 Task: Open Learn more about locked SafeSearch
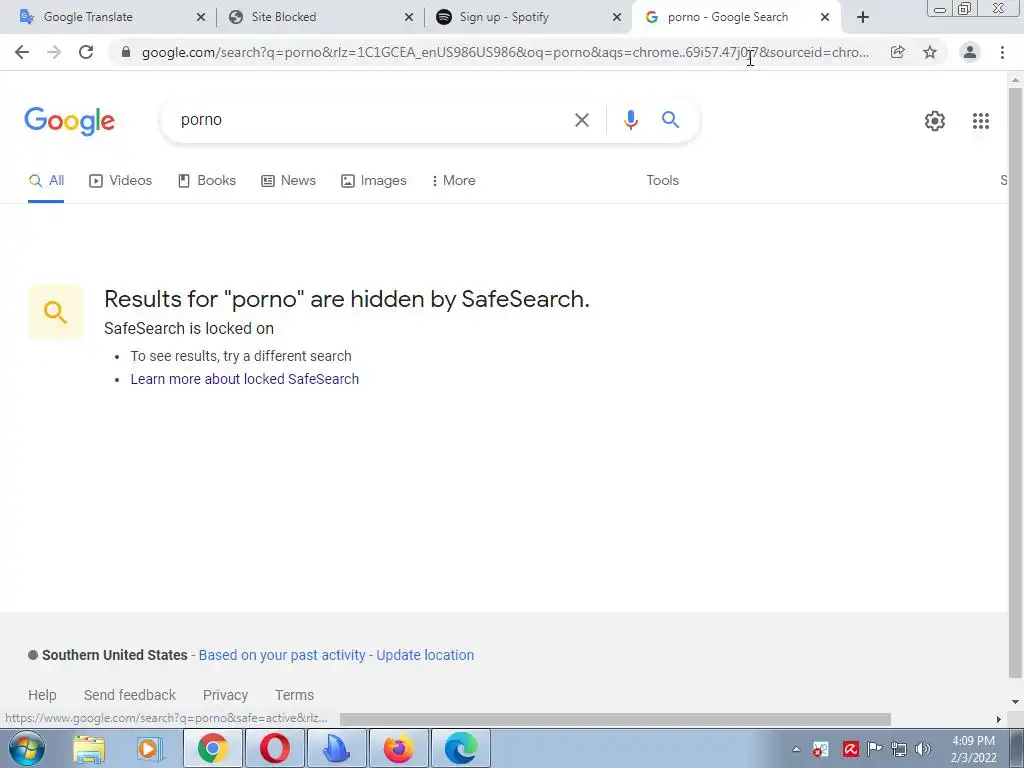pyautogui.click(x=244, y=379)
